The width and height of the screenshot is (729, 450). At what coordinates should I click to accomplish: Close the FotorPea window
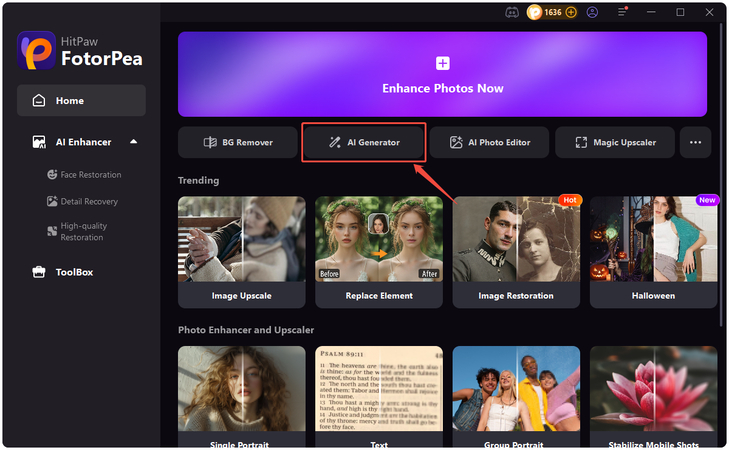pos(709,12)
